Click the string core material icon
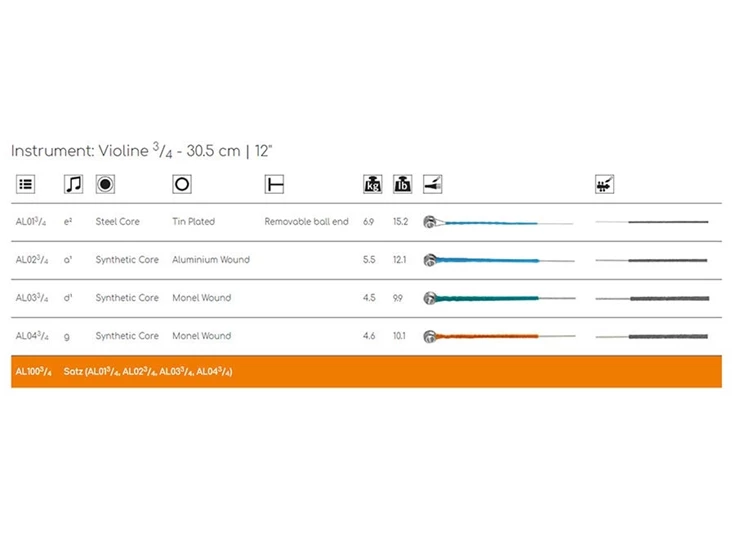 (x=105, y=184)
